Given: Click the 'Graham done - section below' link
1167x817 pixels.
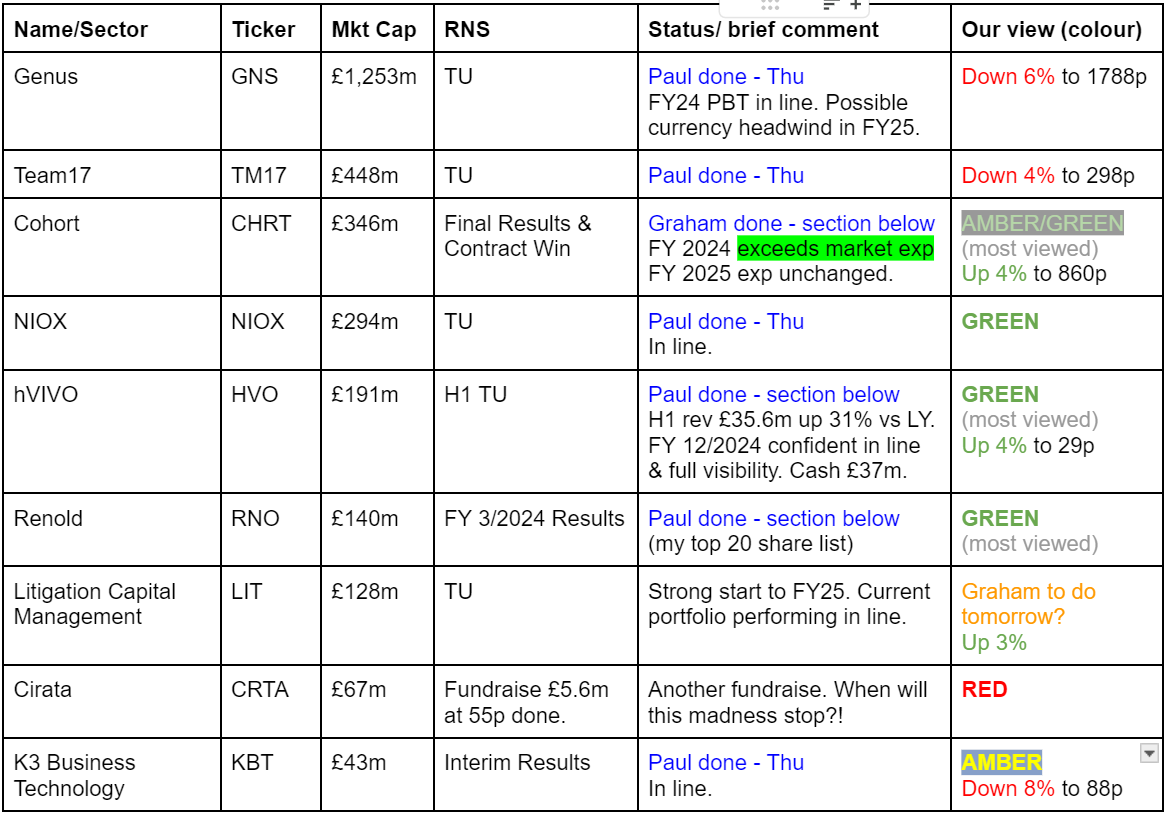Looking at the screenshot, I should point(791,223).
